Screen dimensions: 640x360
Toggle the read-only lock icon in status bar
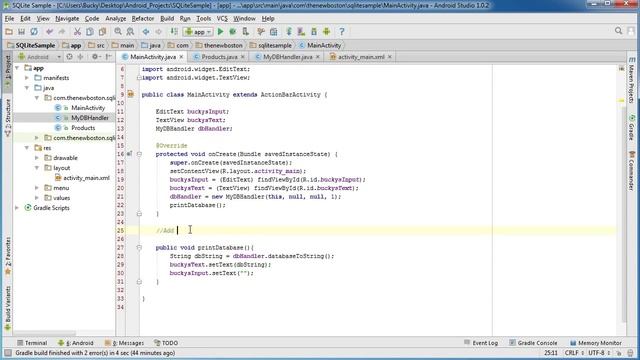(619, 353)
